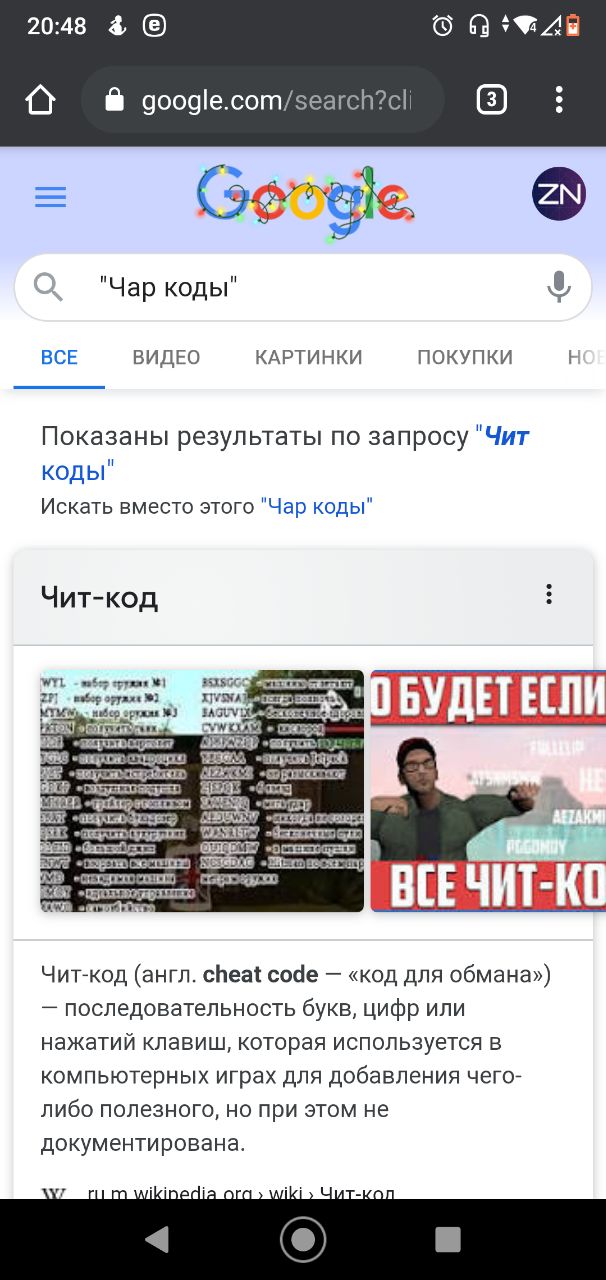Tap the Google holiday lights logo
This screenshot has width=606, height=1280.
(305, 202)
